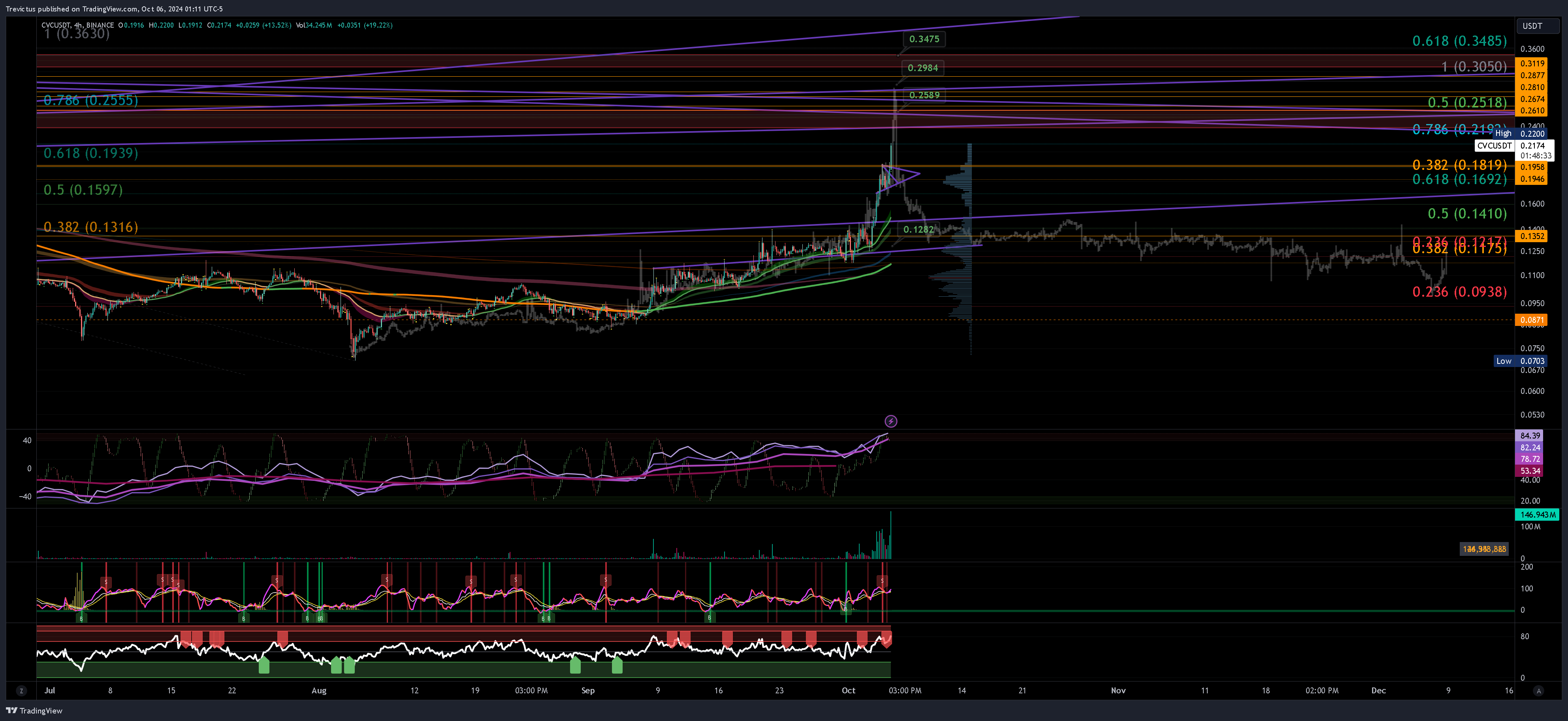Click the 53.34 oscillator value tag
The width and height of the screenshot is (1568, 721).
[1529, 471]
